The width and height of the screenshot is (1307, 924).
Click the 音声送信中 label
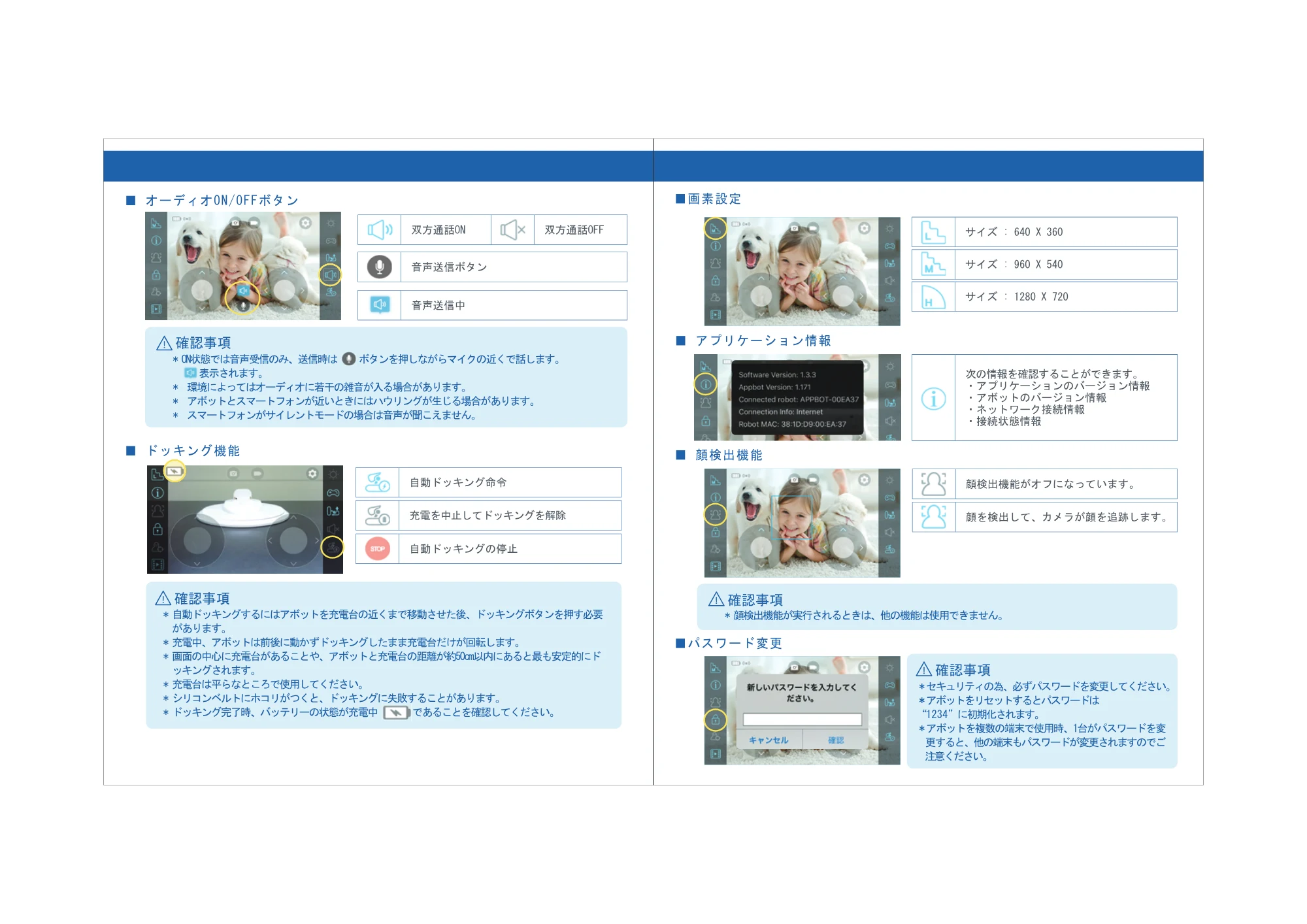pos(438,305)
